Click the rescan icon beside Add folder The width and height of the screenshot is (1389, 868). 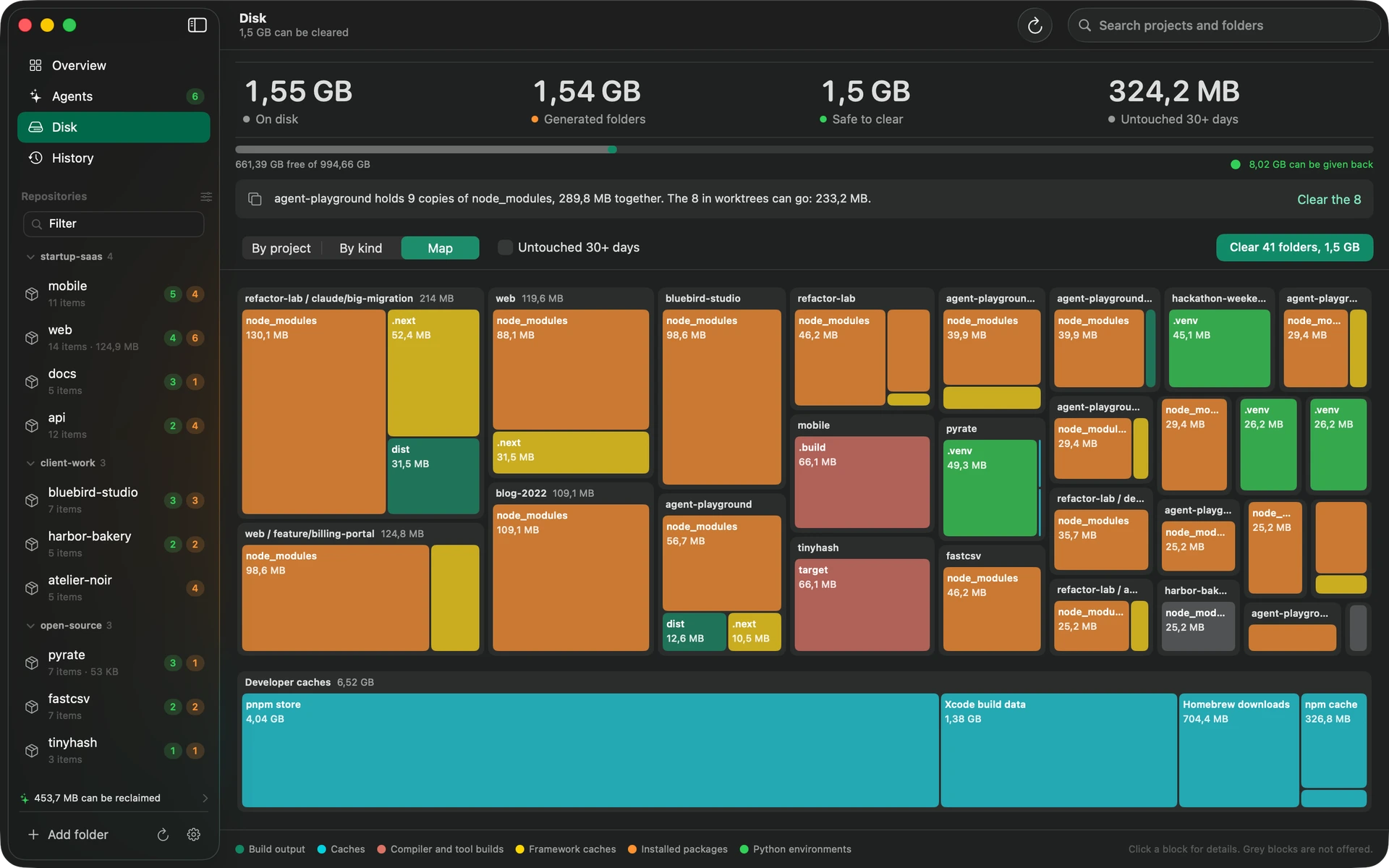click(x=163, y=835)
